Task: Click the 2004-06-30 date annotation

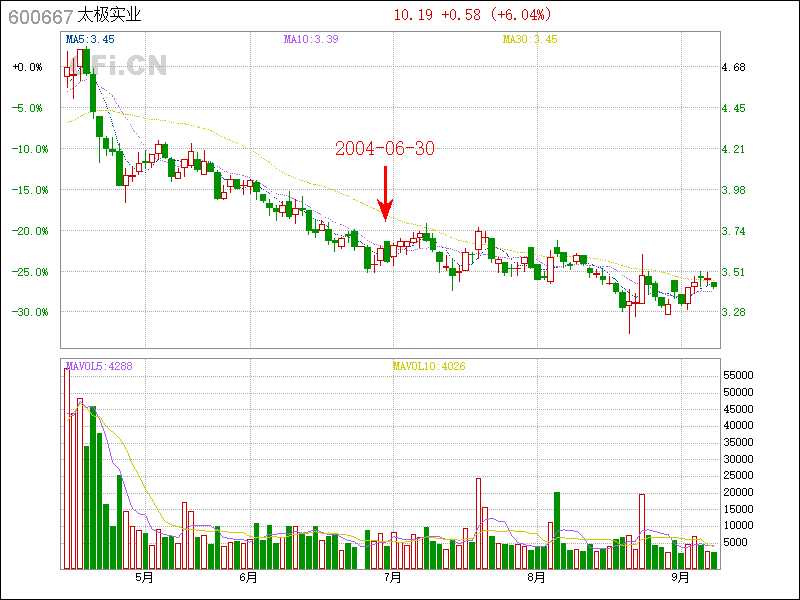Action: (385, 149)
